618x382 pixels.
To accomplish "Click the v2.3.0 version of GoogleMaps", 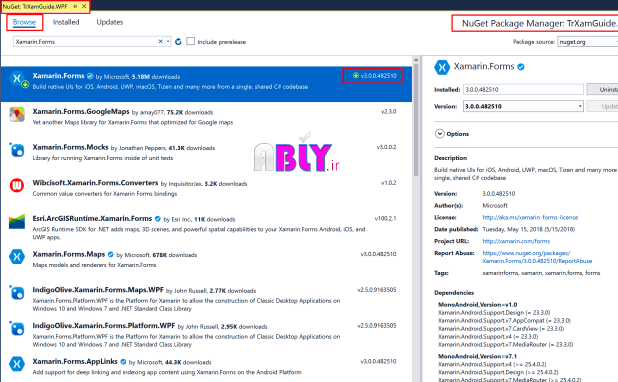I will (x=388, y=112).
